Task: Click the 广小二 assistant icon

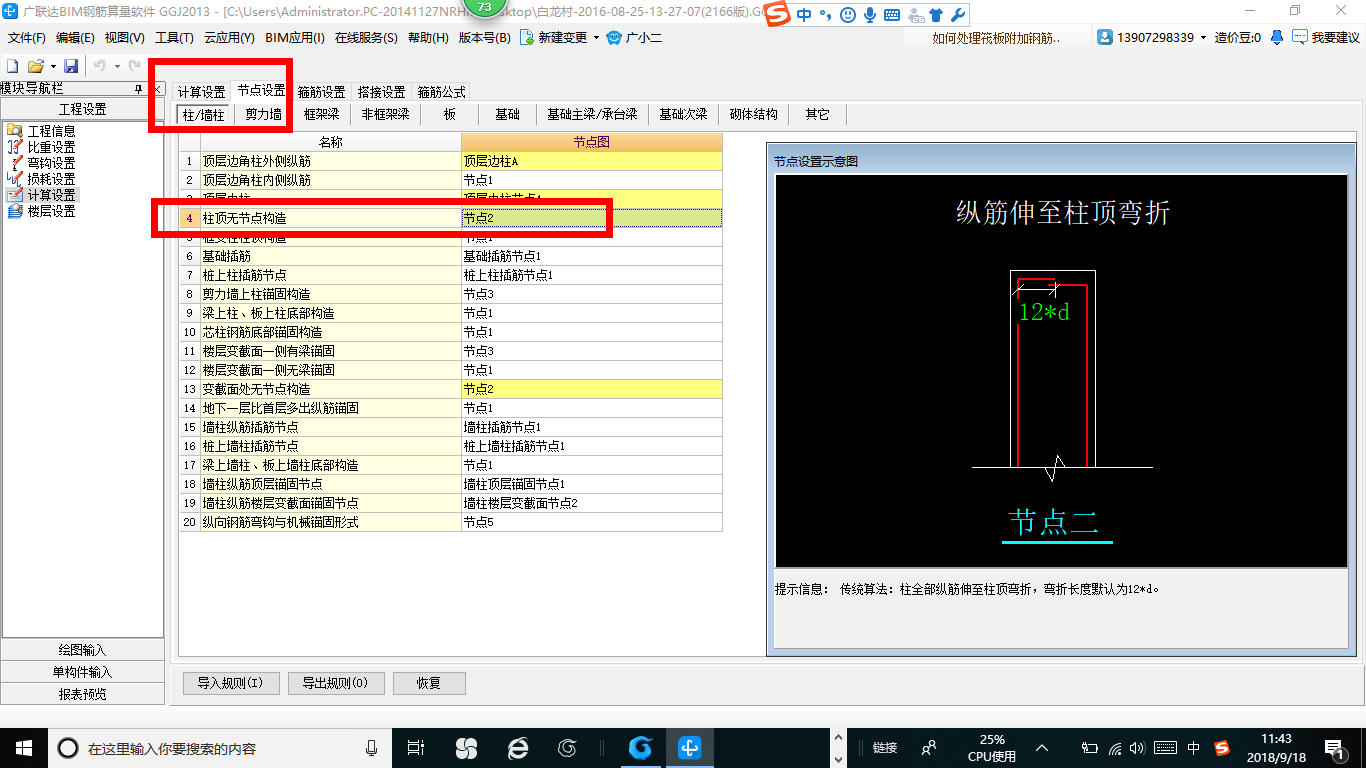Action: click(615, 38)
